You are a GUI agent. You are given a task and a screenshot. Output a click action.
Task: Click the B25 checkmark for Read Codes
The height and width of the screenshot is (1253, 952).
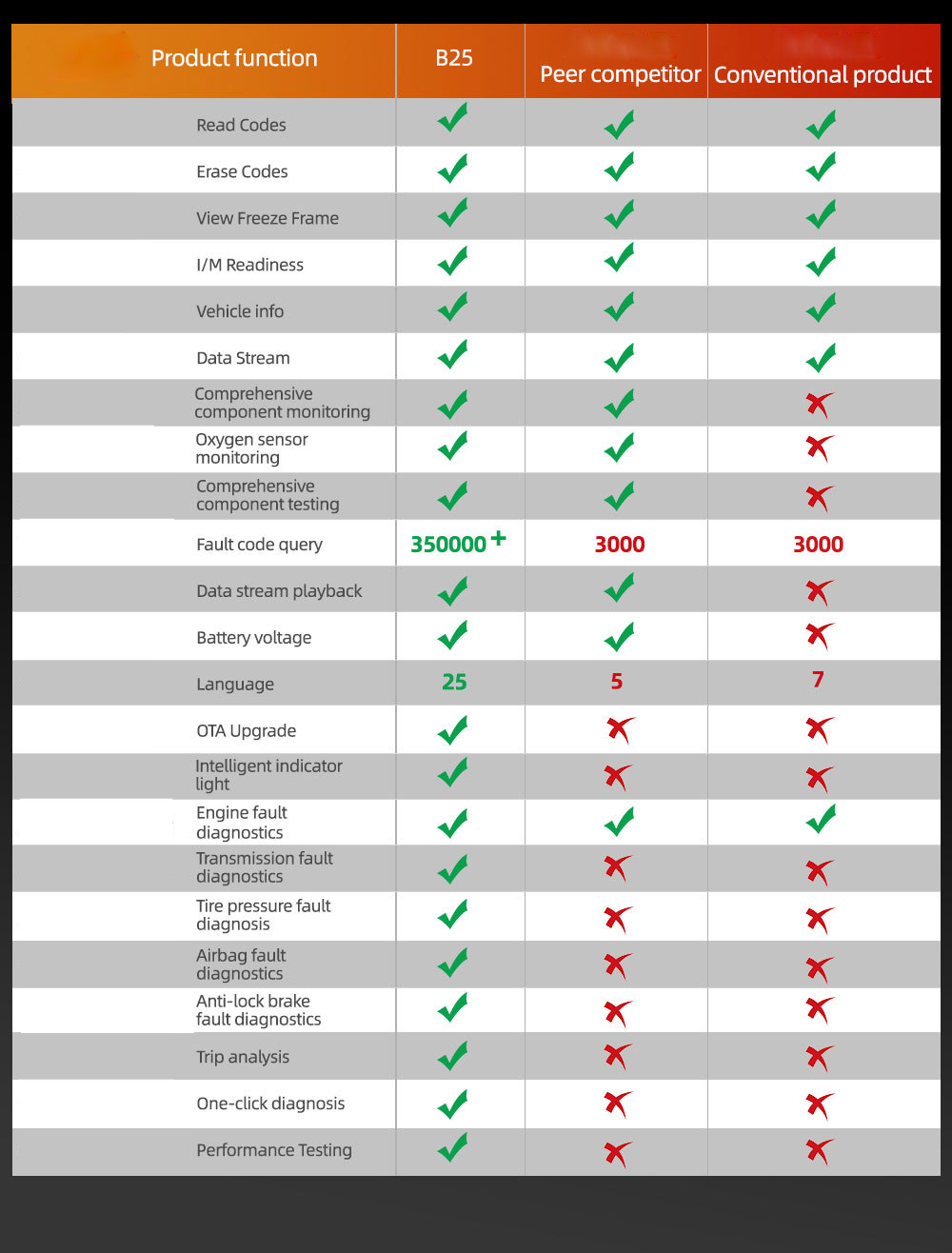(452, 120)
